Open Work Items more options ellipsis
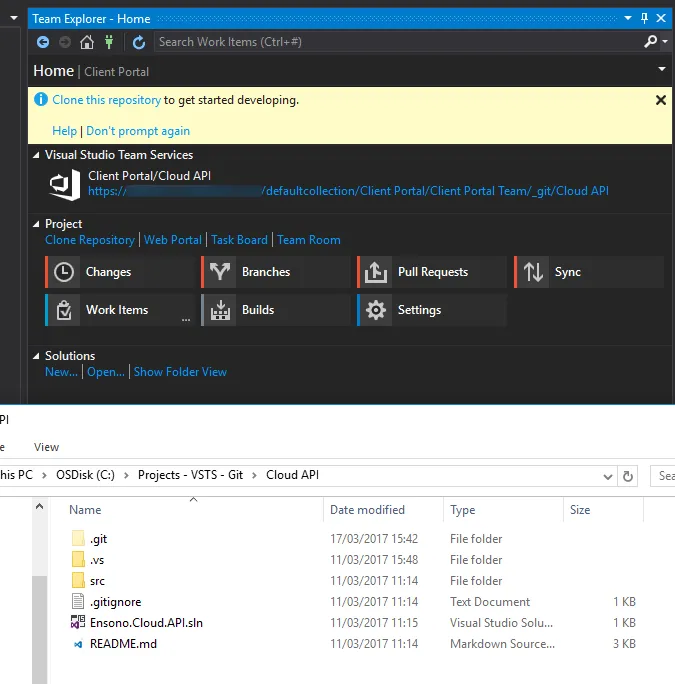 point(186,319)
